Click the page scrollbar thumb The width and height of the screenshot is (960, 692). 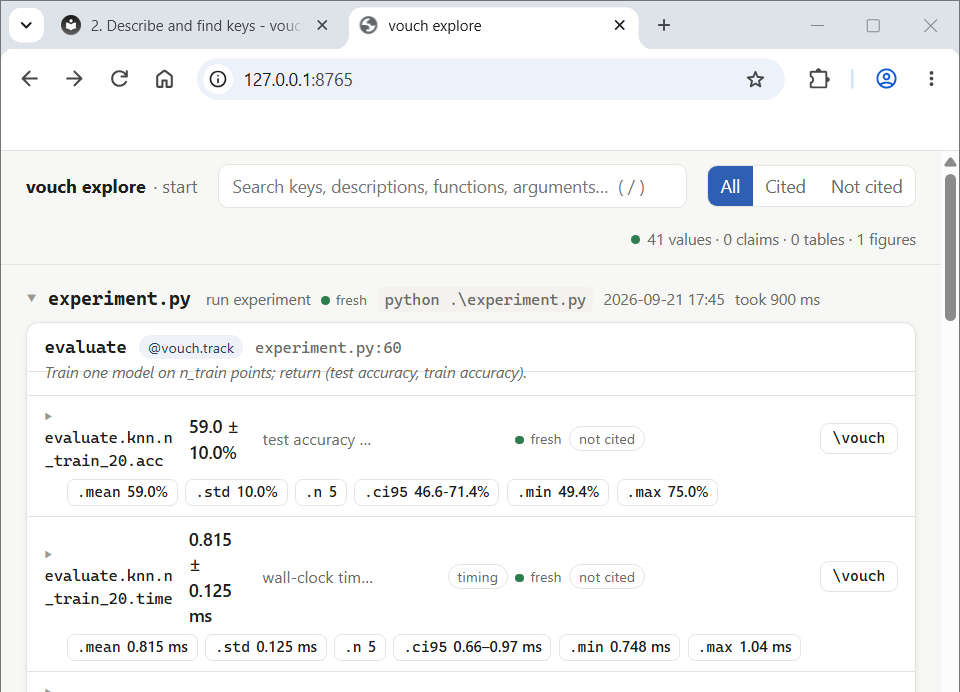(950, 247)
